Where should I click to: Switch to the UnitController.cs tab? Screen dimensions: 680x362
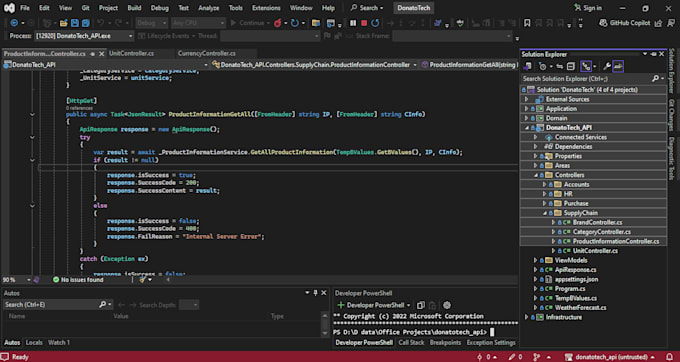131,53
